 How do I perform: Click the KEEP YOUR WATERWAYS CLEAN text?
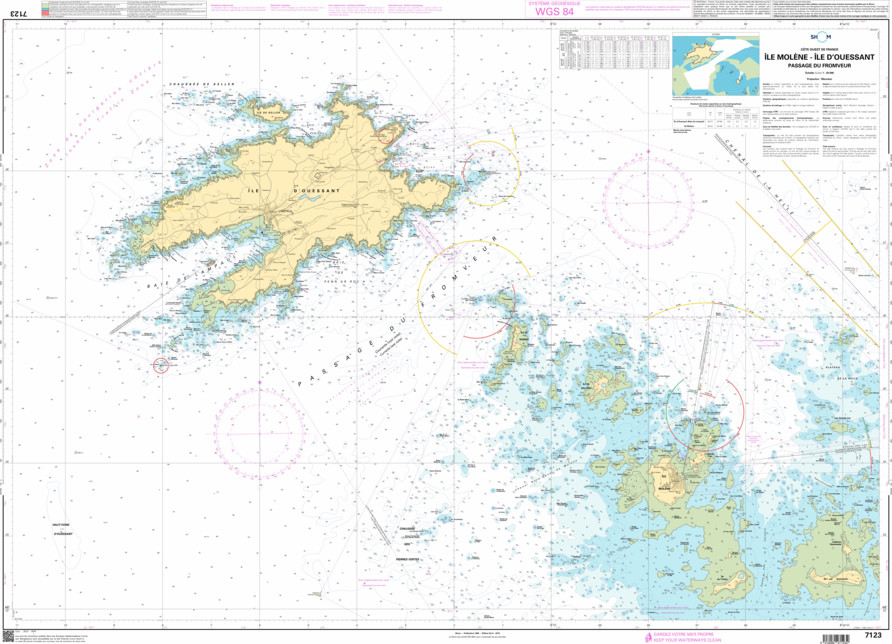pyautogui.click(x=688, y=640)
